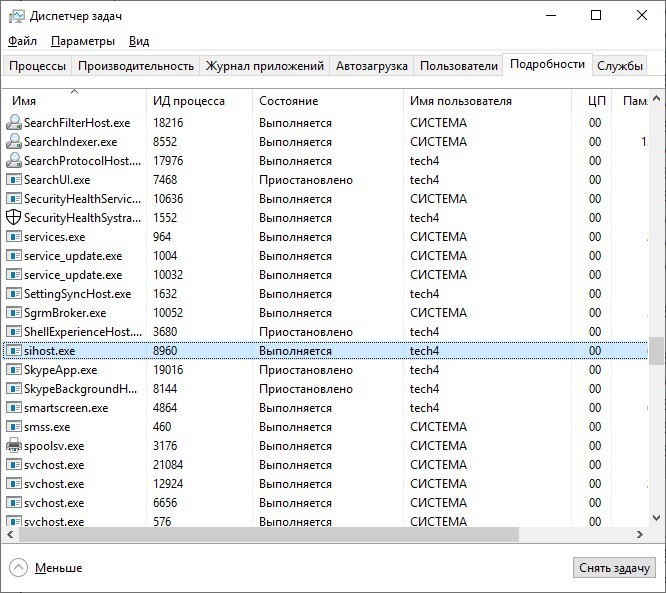Viewport: 666px width, 593px height.
Task: Sort by the Имя пользователя column header
Action: (487, 101)
